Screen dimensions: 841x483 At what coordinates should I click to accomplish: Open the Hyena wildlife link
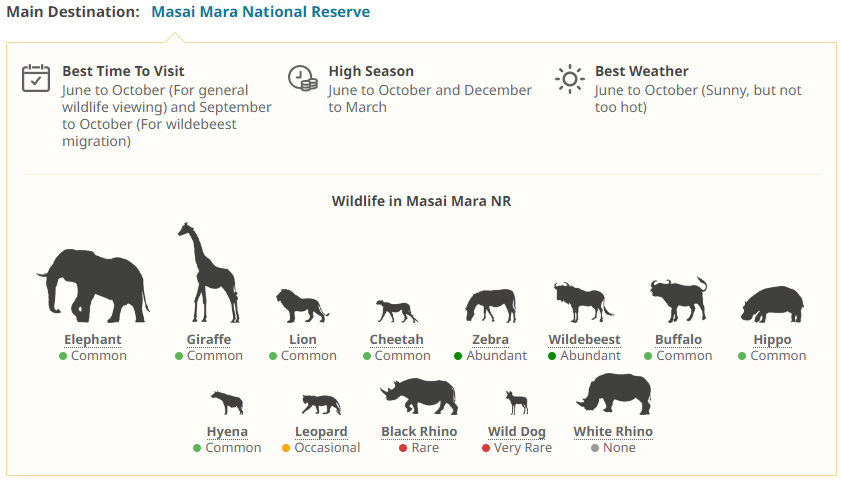pos(227,432)
